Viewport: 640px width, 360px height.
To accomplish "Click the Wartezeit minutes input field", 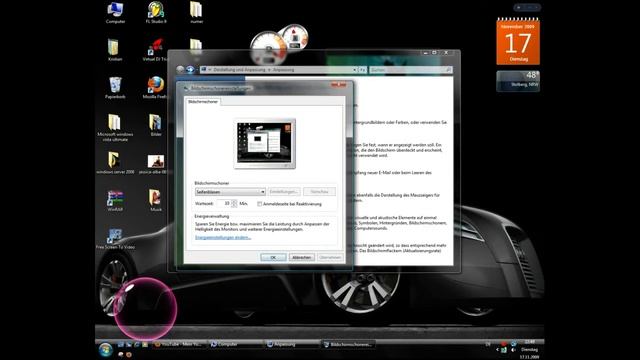I will 224,203.
